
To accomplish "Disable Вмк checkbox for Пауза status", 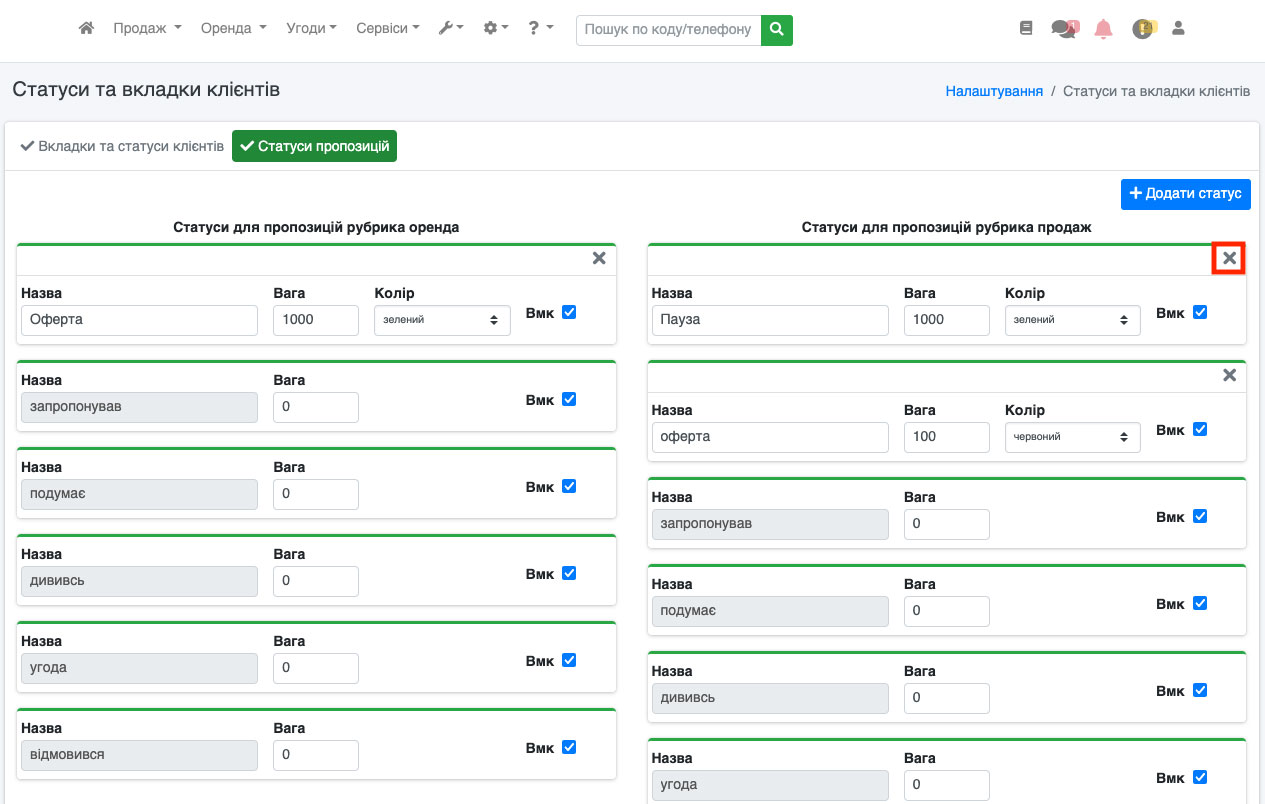I will click(x=1200, y=312).
